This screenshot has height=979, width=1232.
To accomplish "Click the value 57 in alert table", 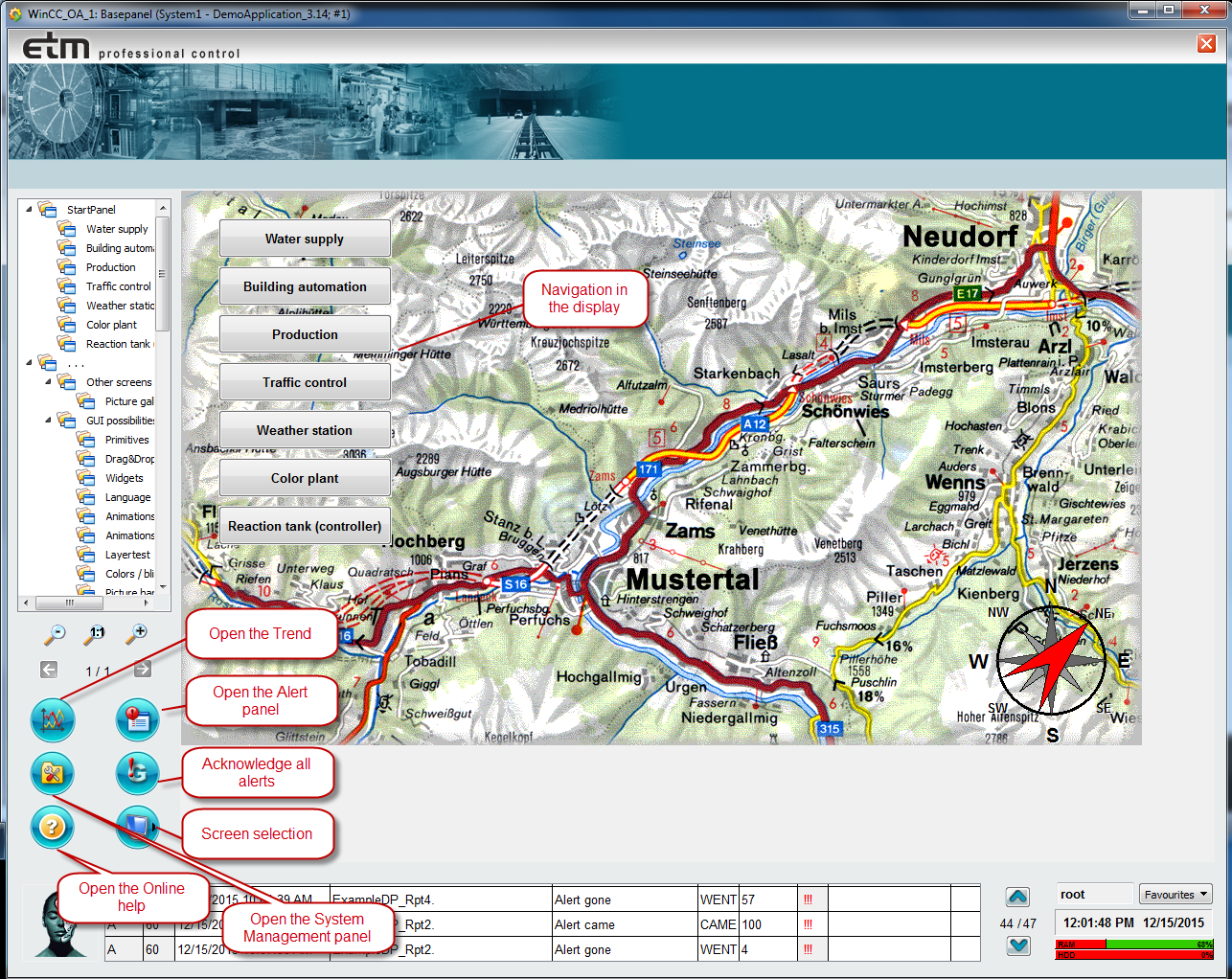I will coord(768,899).
